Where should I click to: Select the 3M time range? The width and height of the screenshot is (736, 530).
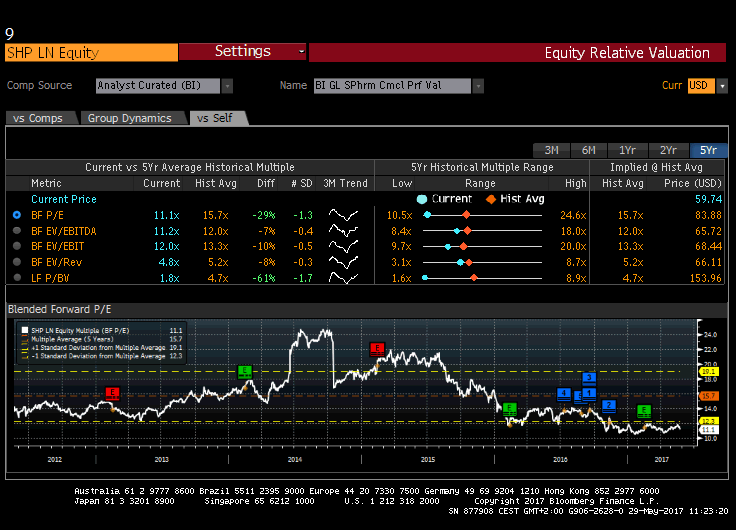(x=552, y=150)
